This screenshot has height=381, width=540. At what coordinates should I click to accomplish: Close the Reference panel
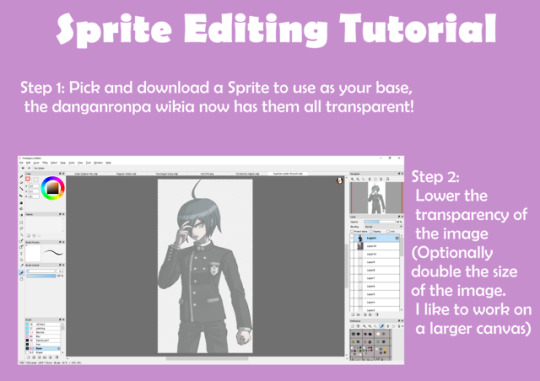402,321
